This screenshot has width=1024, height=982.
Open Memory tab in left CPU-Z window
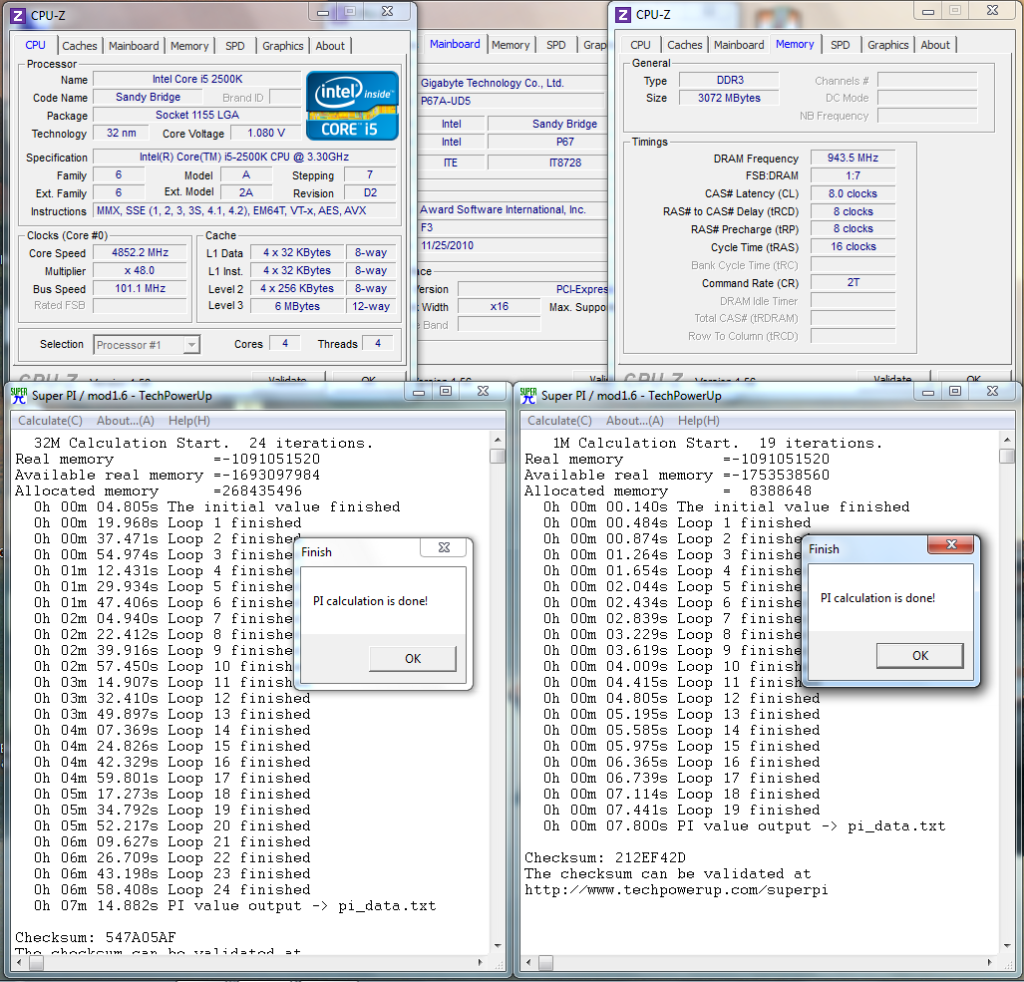[x=189, y=46]
